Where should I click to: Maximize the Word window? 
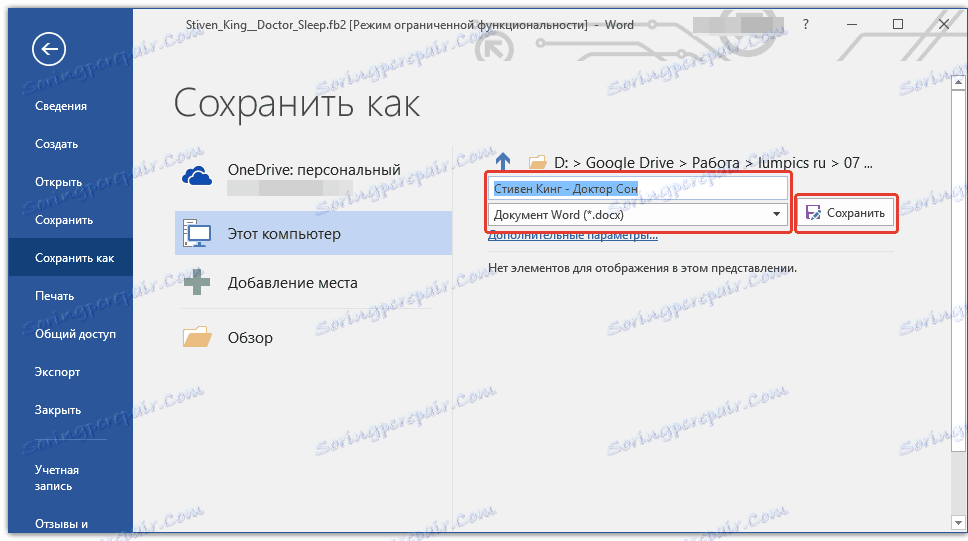click(898, 24)
